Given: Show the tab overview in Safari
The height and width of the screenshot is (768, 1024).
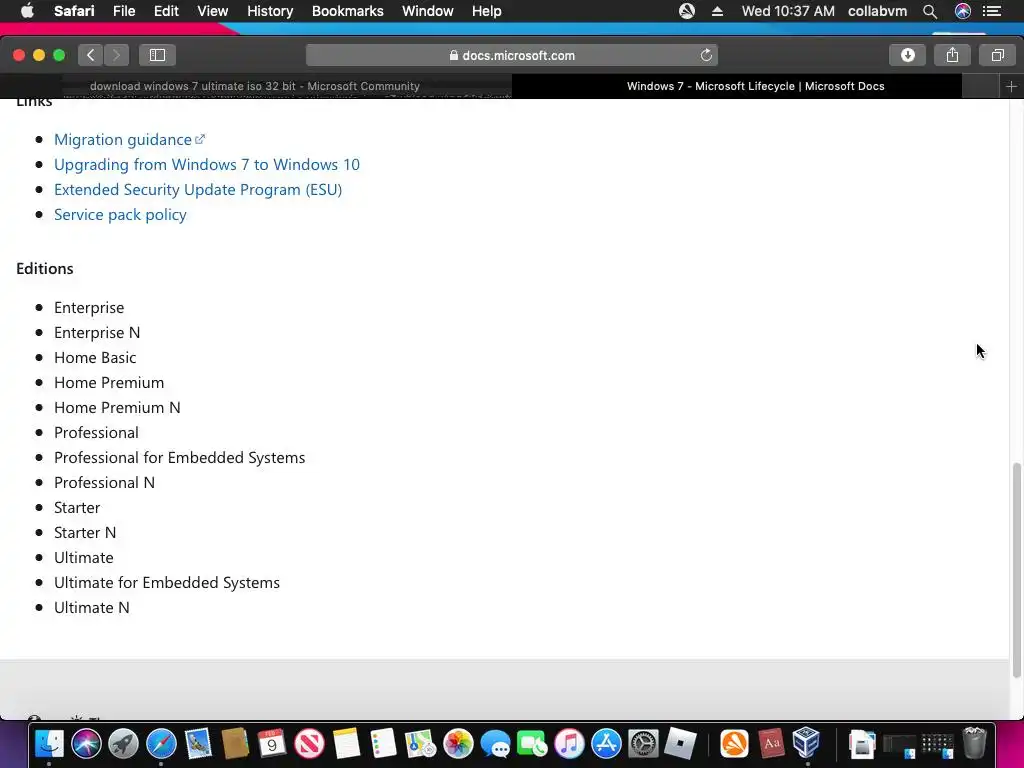Looking at the screenshot, I should click(x=997, y=56).
